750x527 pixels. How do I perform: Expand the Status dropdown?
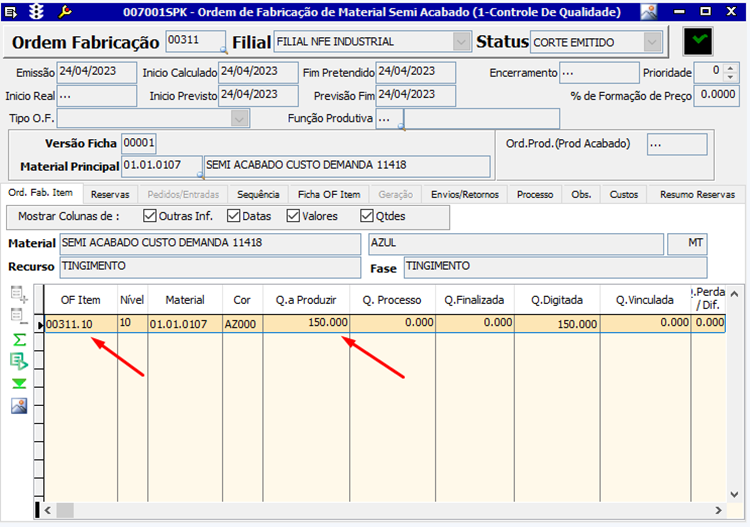652,42
